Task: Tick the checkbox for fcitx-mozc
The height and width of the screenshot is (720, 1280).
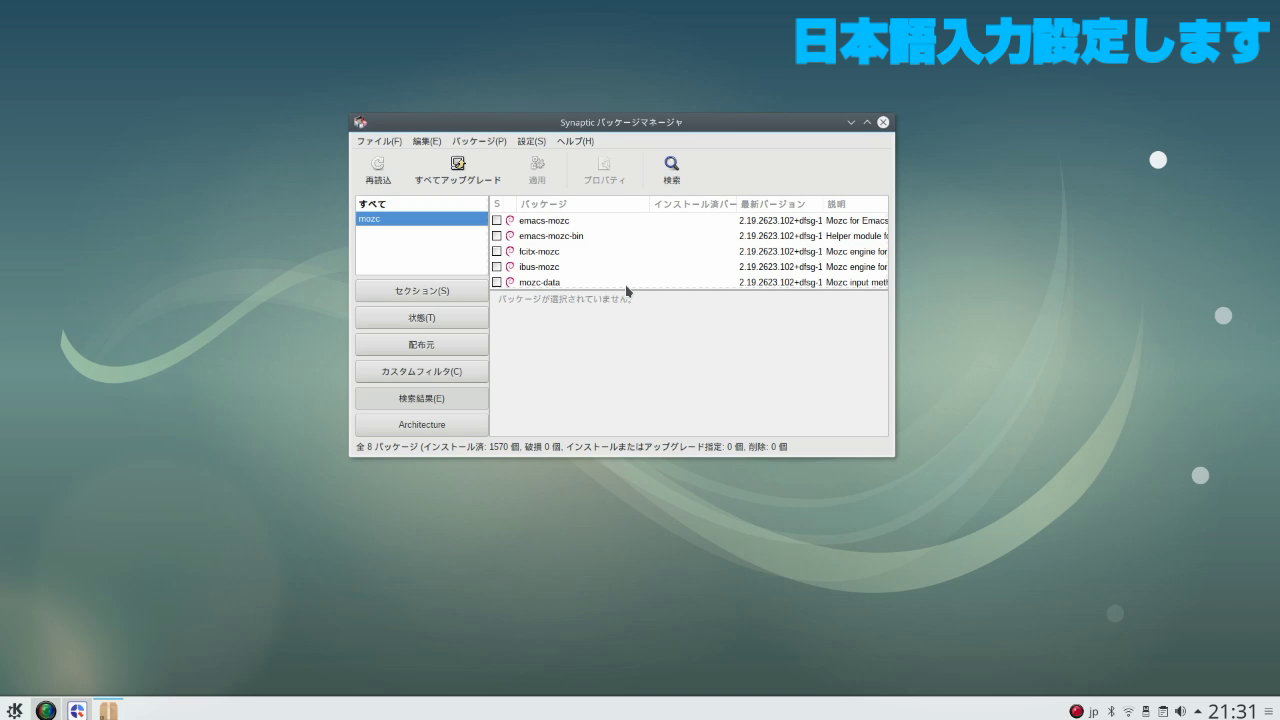Action: point(496,251)
